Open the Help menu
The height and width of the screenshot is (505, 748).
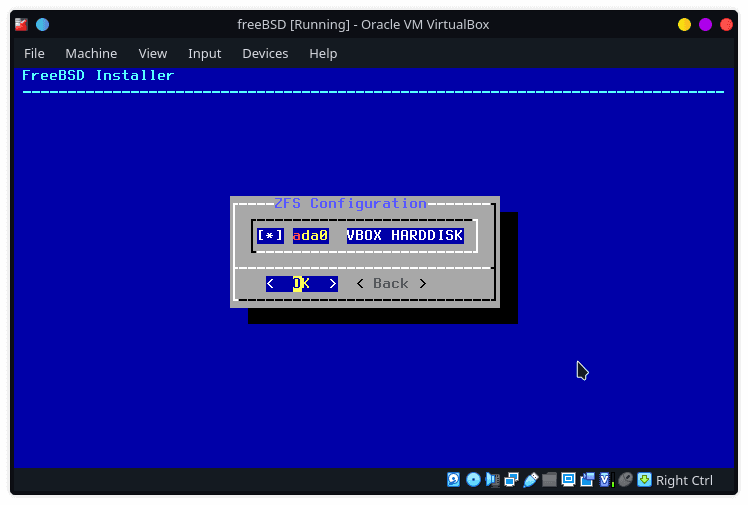[323, 53]
